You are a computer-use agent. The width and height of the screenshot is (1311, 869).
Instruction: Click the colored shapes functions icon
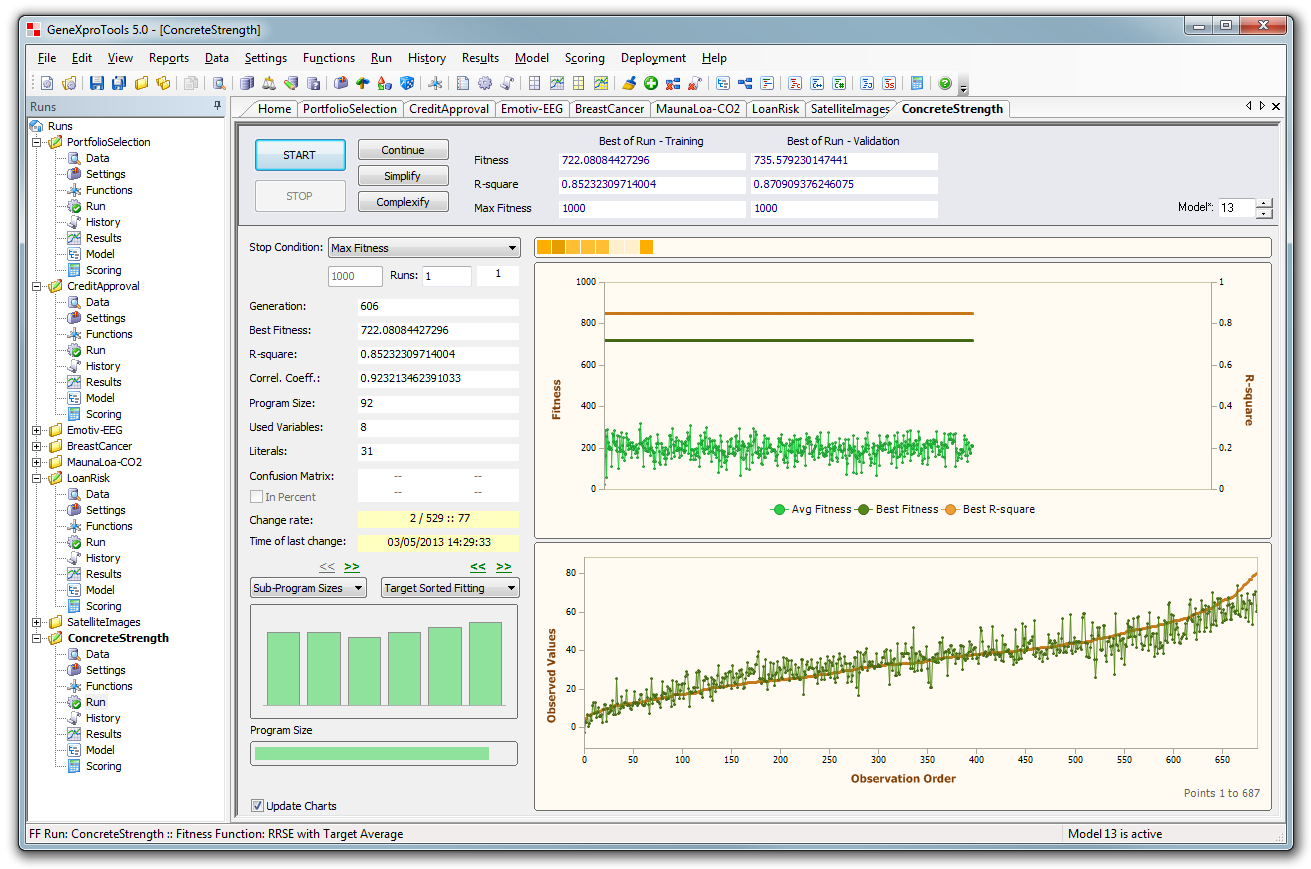[x=384, y=84]
